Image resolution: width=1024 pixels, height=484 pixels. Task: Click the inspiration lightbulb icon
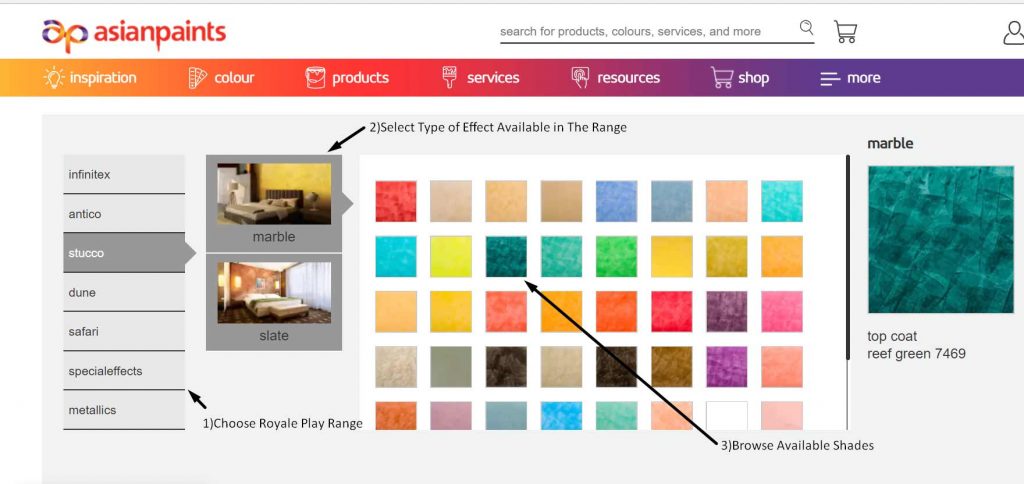(54, 78)
